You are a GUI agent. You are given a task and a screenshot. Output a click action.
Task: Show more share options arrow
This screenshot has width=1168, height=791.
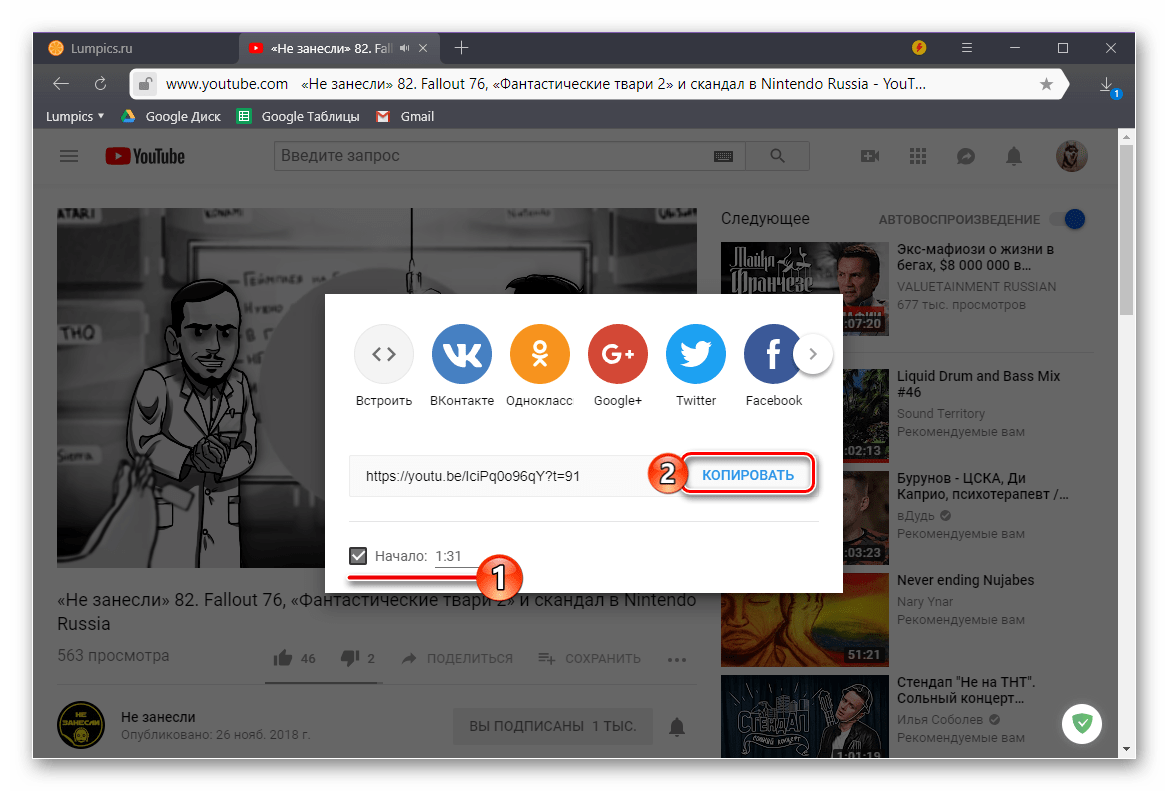(x=813, y=354)
